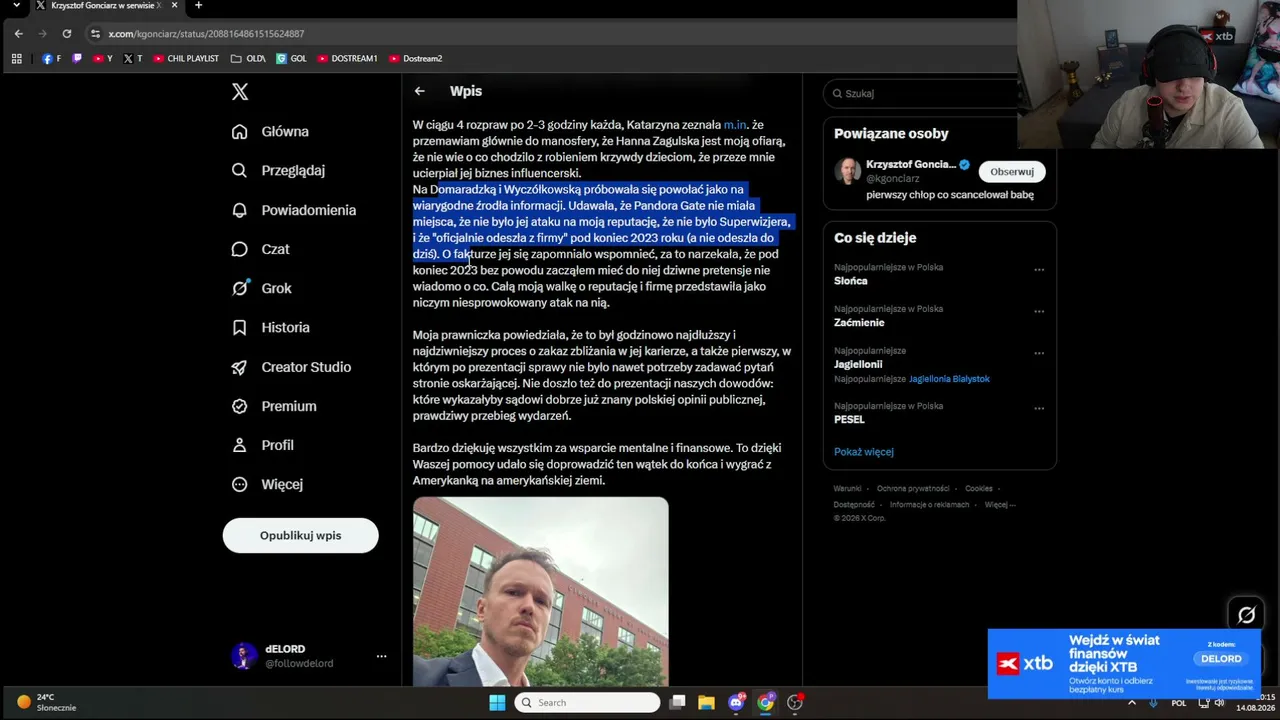Open the Słońca trending topic
Viewport: 1280px width, 720px height.
coord(851,281)
